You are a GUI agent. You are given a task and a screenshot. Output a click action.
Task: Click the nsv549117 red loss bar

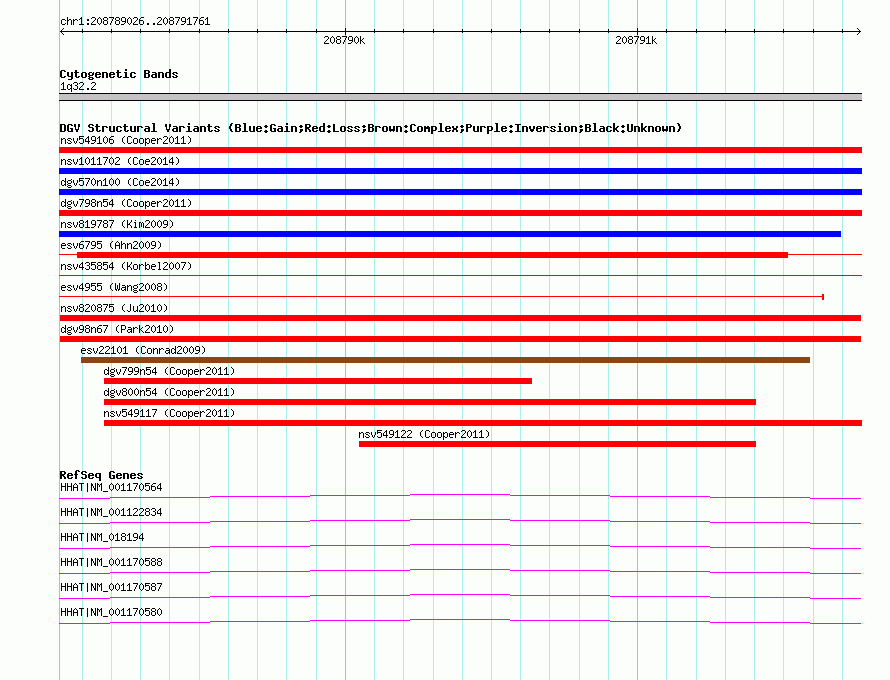[483, 423]
